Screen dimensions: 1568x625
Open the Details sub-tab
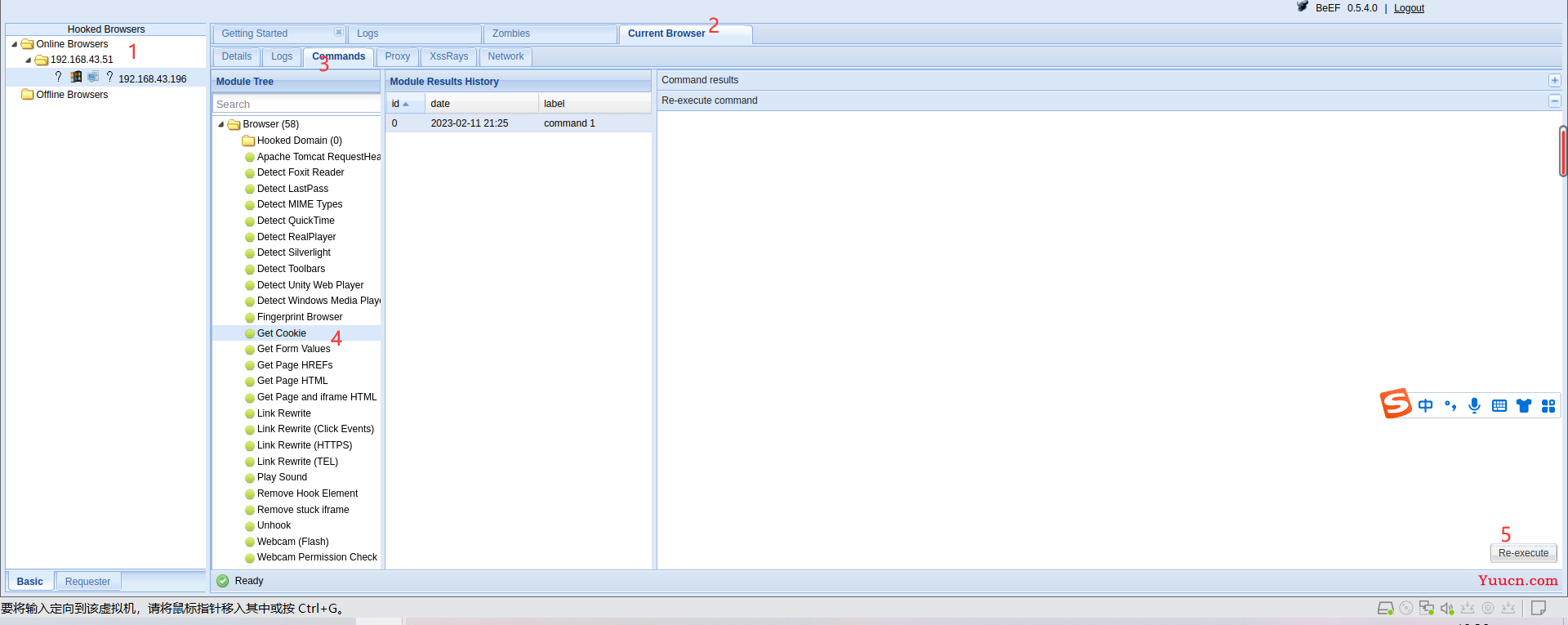pyautogui.click(x=237, y=56)
